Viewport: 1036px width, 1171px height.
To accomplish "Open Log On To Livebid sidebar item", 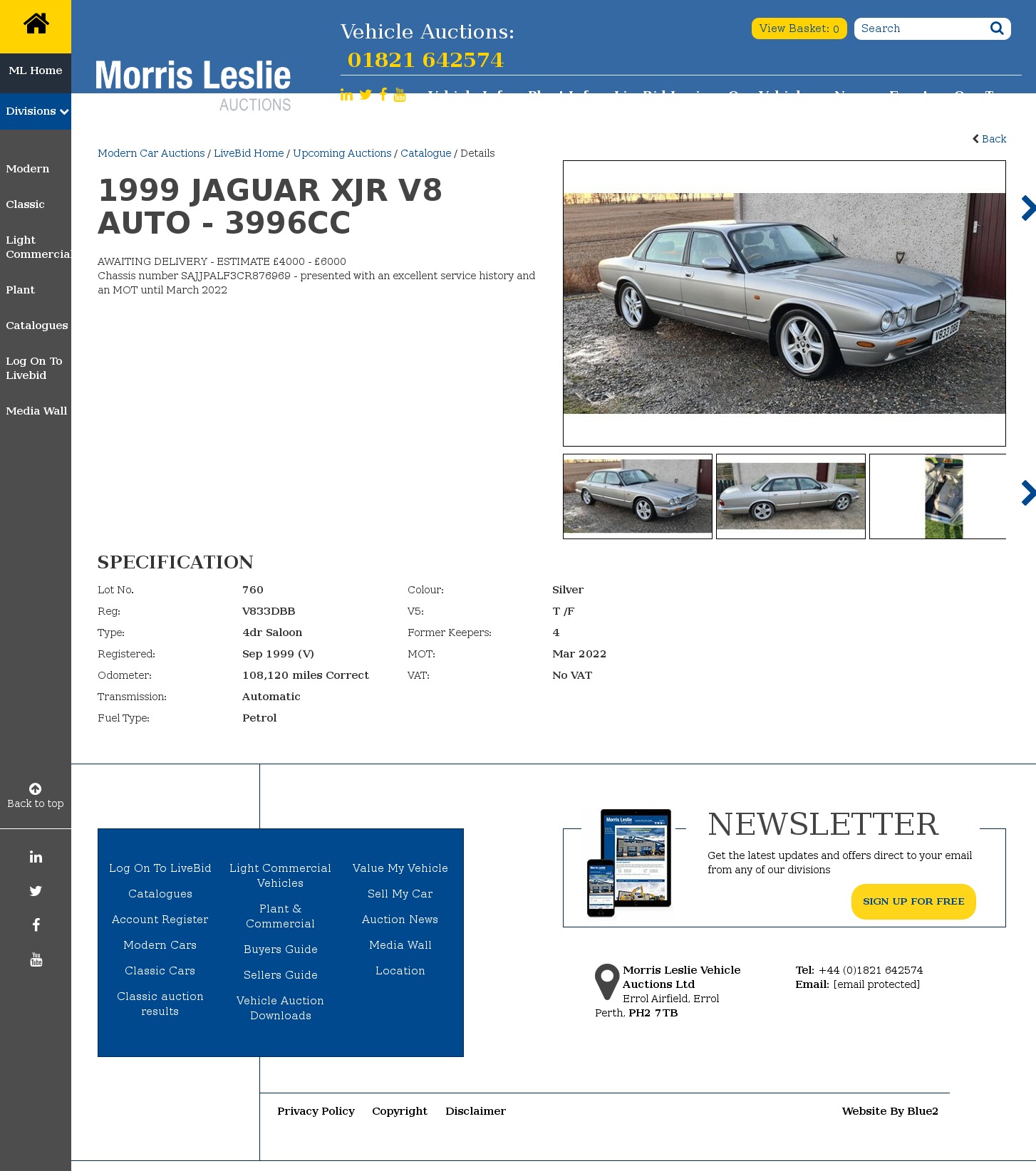I will 34,368.
